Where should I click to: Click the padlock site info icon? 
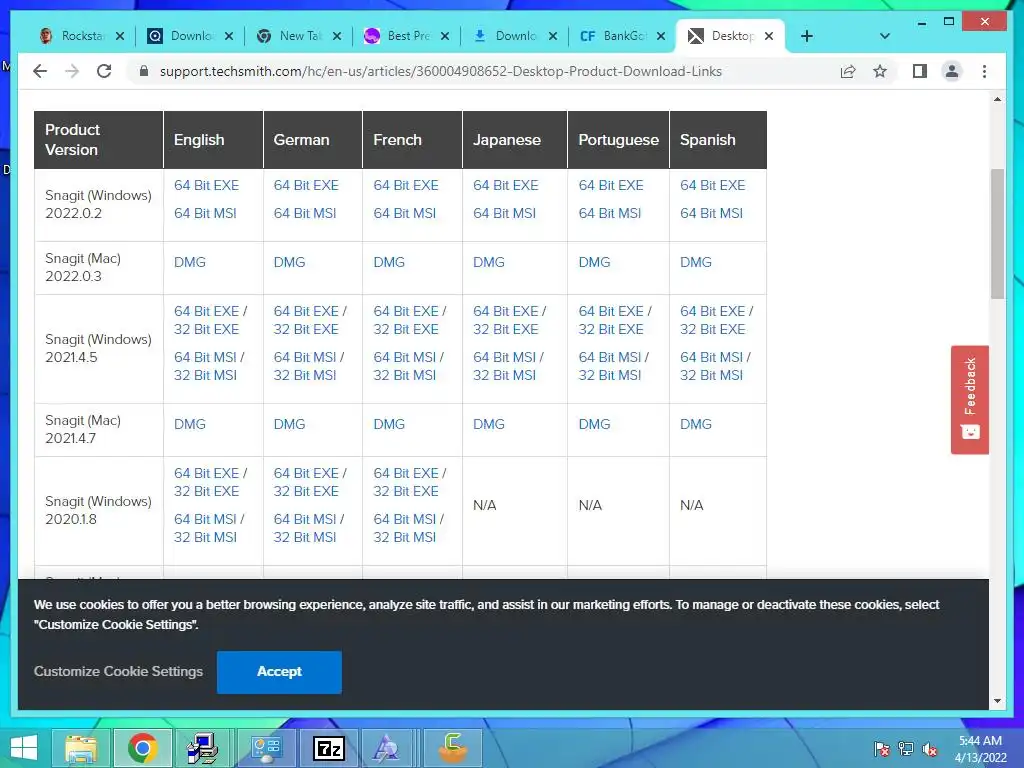tap(144, 71)
